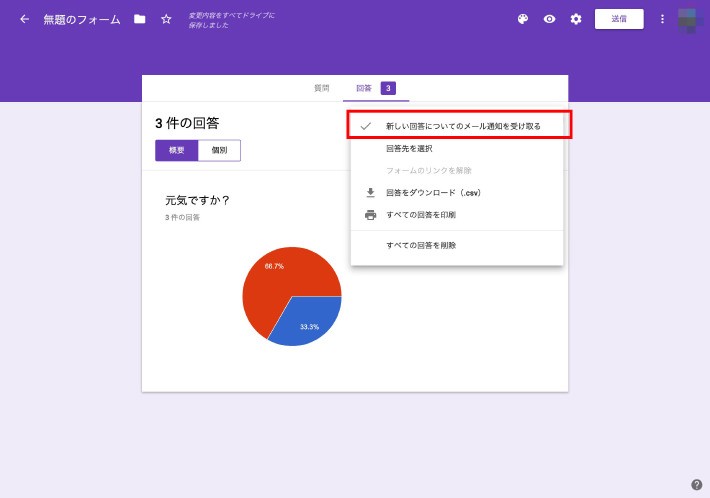The width and height of the screenshot is (710, 498).
Task: Choose すべての回答を削除 menu item
Action: point(457,245)
